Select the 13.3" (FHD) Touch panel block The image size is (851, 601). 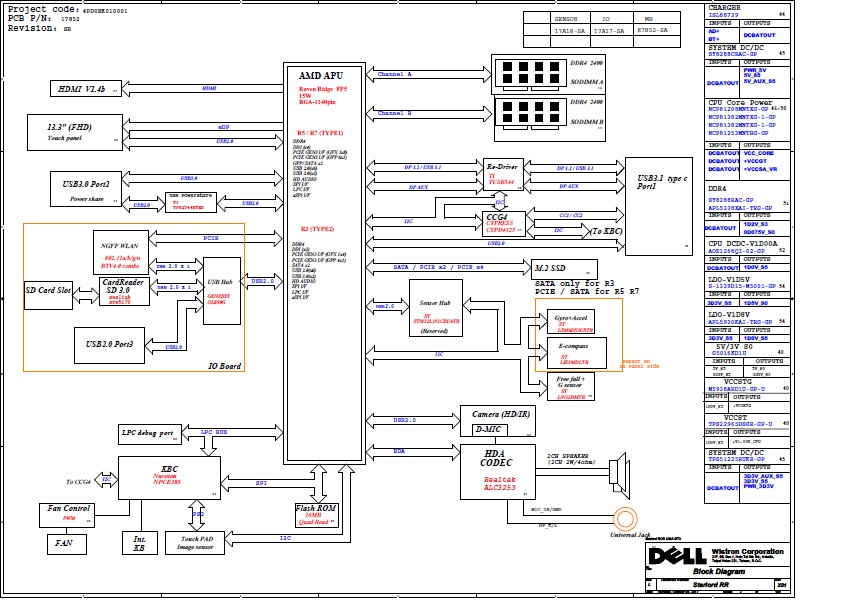tap(75, 132)
